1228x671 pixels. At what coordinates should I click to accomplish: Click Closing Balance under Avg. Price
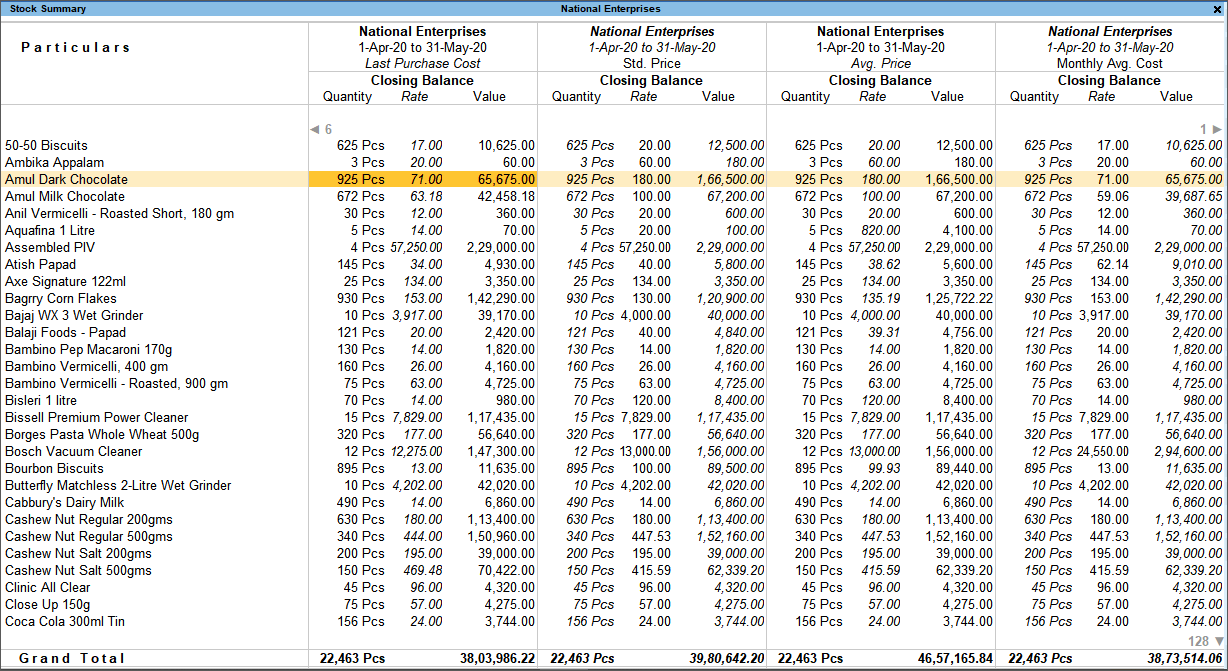[880, 80]
